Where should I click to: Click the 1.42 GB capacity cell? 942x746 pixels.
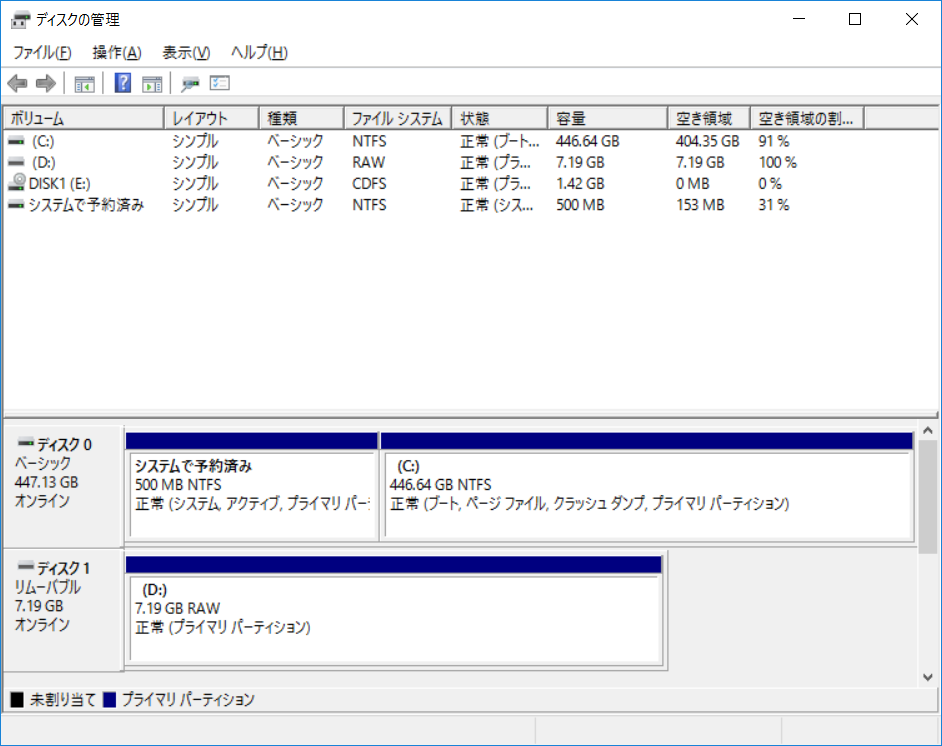tap(580, 184)
